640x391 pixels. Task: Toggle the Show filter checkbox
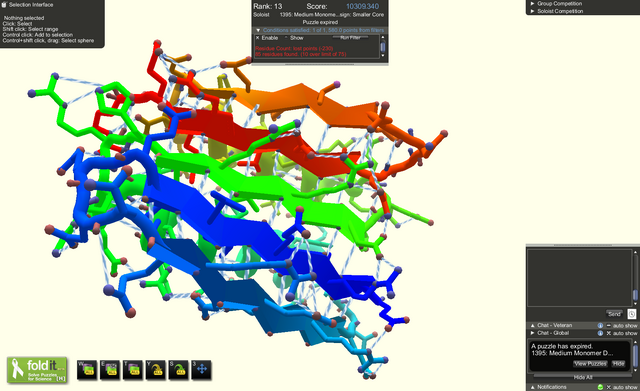click(x=286, y=38)
